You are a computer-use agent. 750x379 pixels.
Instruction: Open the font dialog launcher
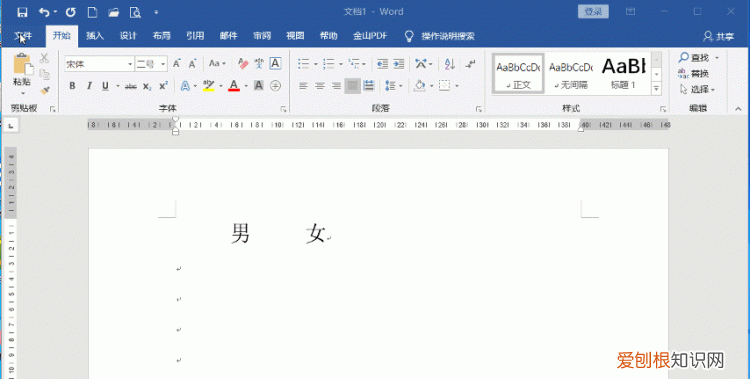283,110
